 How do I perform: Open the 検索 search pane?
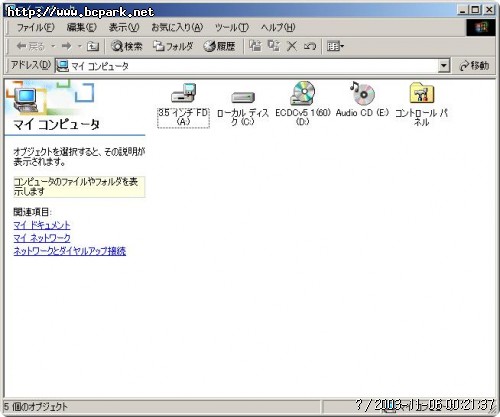127,46
